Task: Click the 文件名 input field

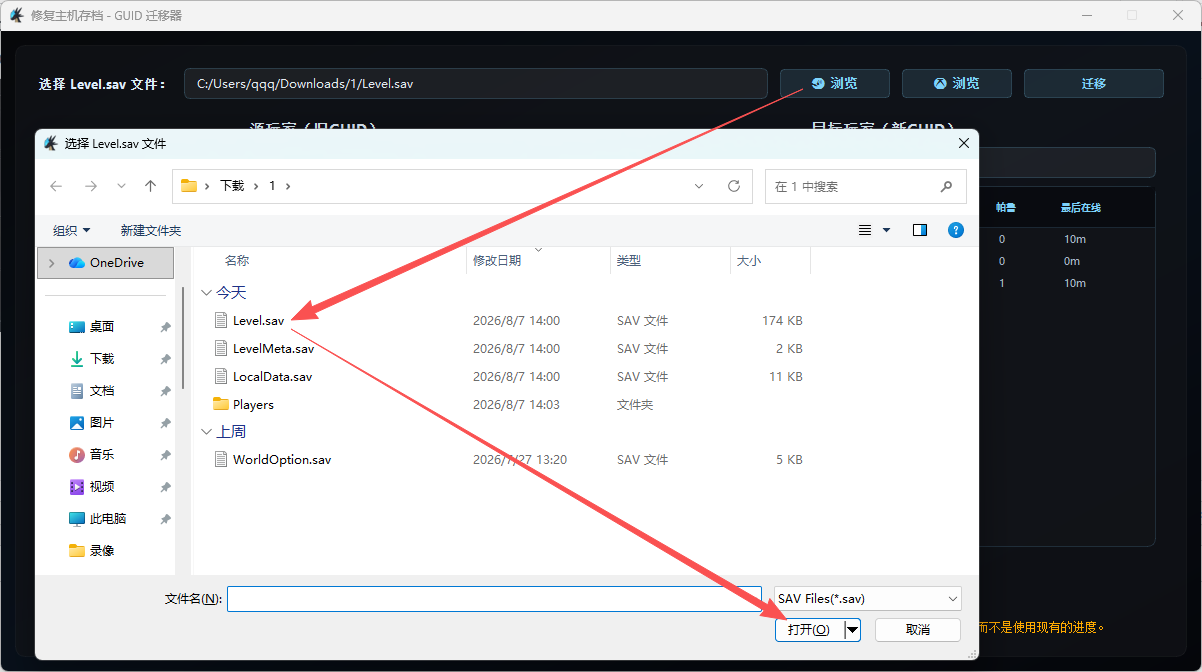Action: [x=494, y=599]
